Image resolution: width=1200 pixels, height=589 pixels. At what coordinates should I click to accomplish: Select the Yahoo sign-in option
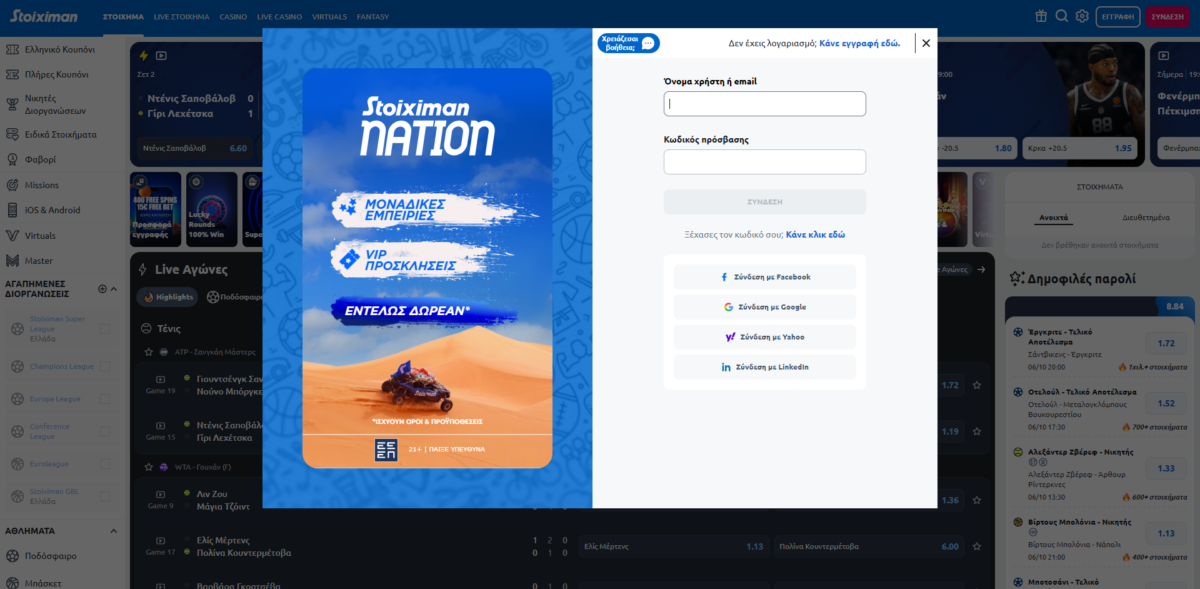click(x=765, y=337)
